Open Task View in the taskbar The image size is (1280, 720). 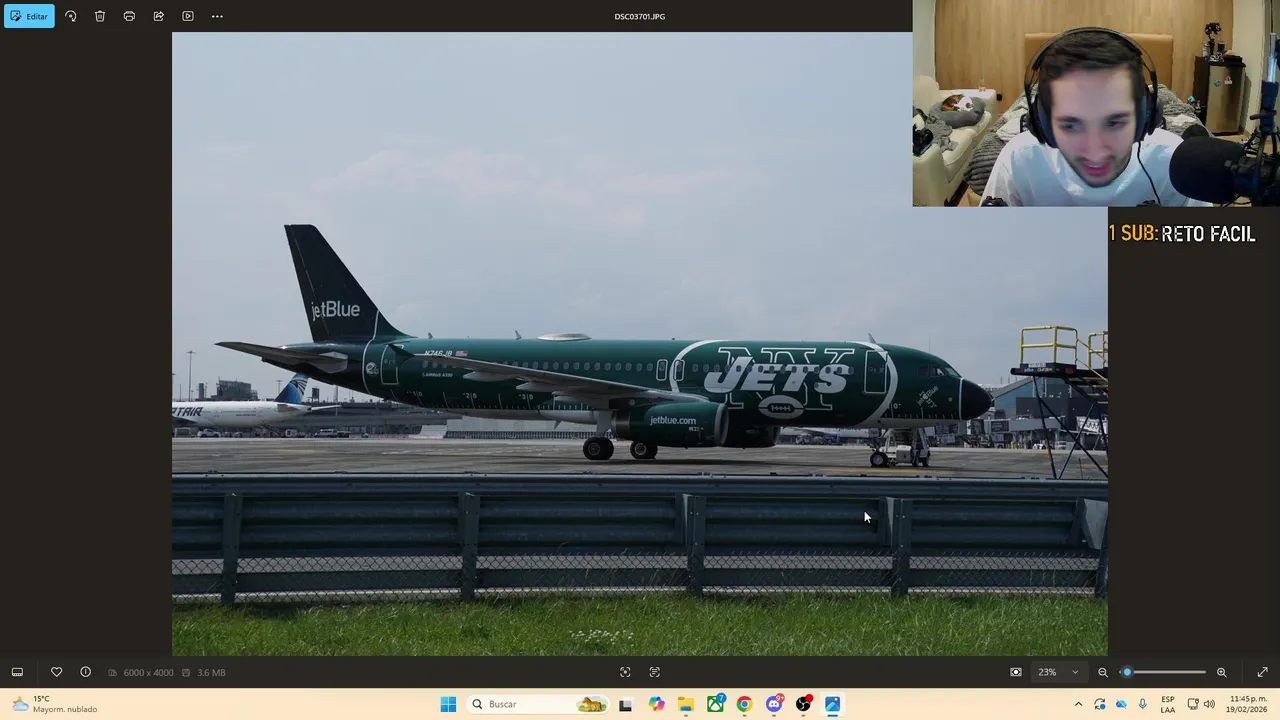point(625,704)
